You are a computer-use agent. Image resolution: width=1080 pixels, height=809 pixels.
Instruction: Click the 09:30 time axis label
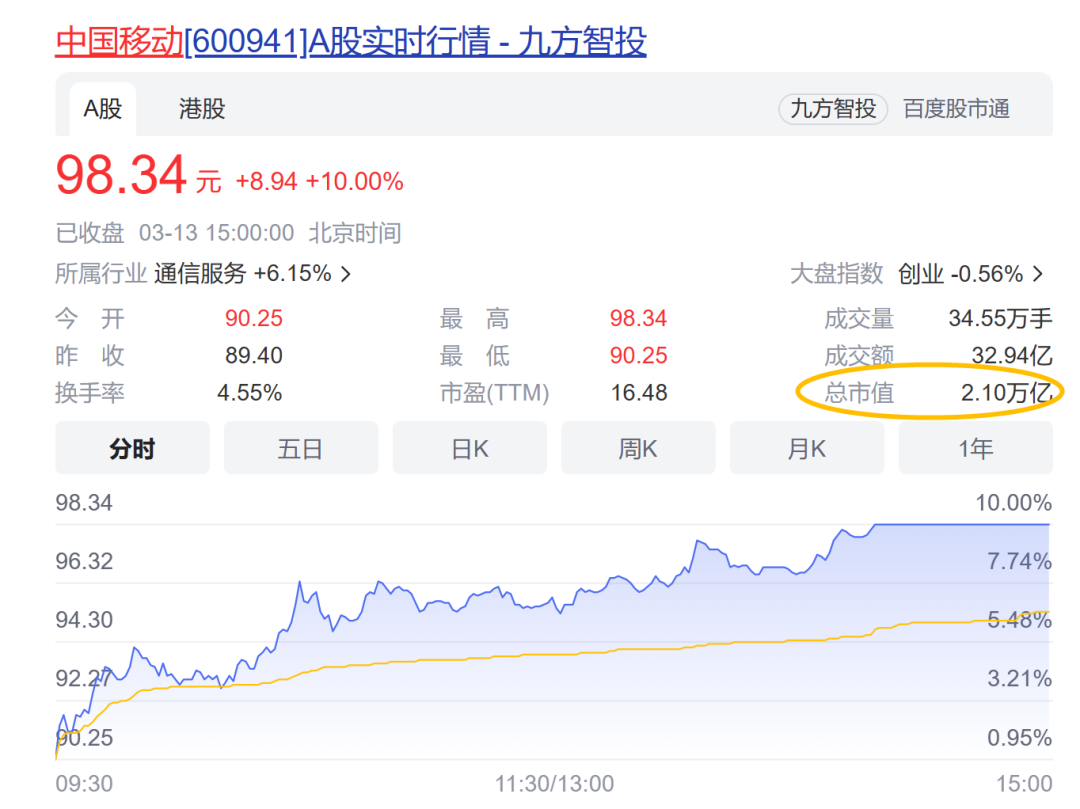coord(84,784)
